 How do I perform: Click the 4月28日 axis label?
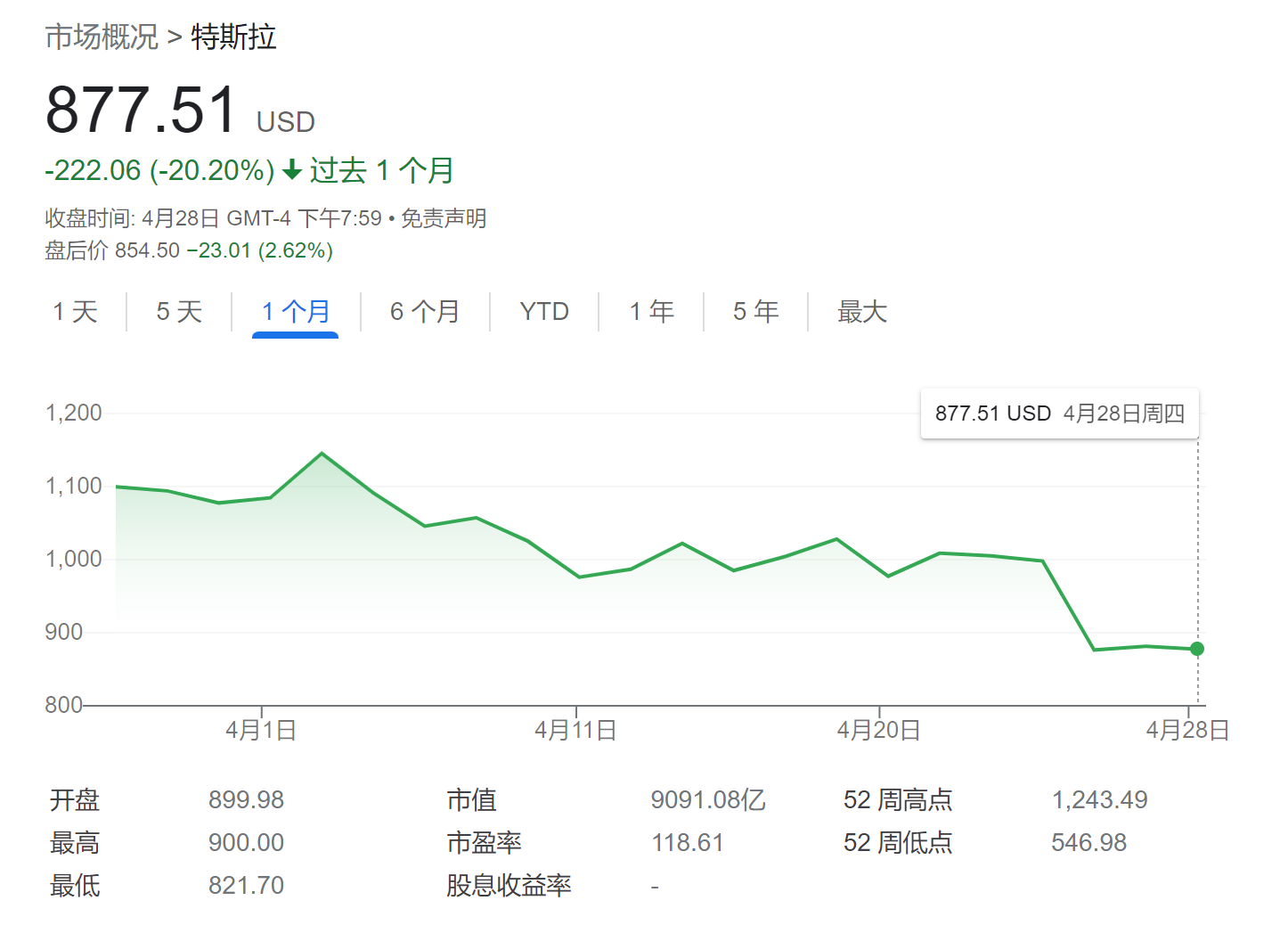tap(1187, 731)
